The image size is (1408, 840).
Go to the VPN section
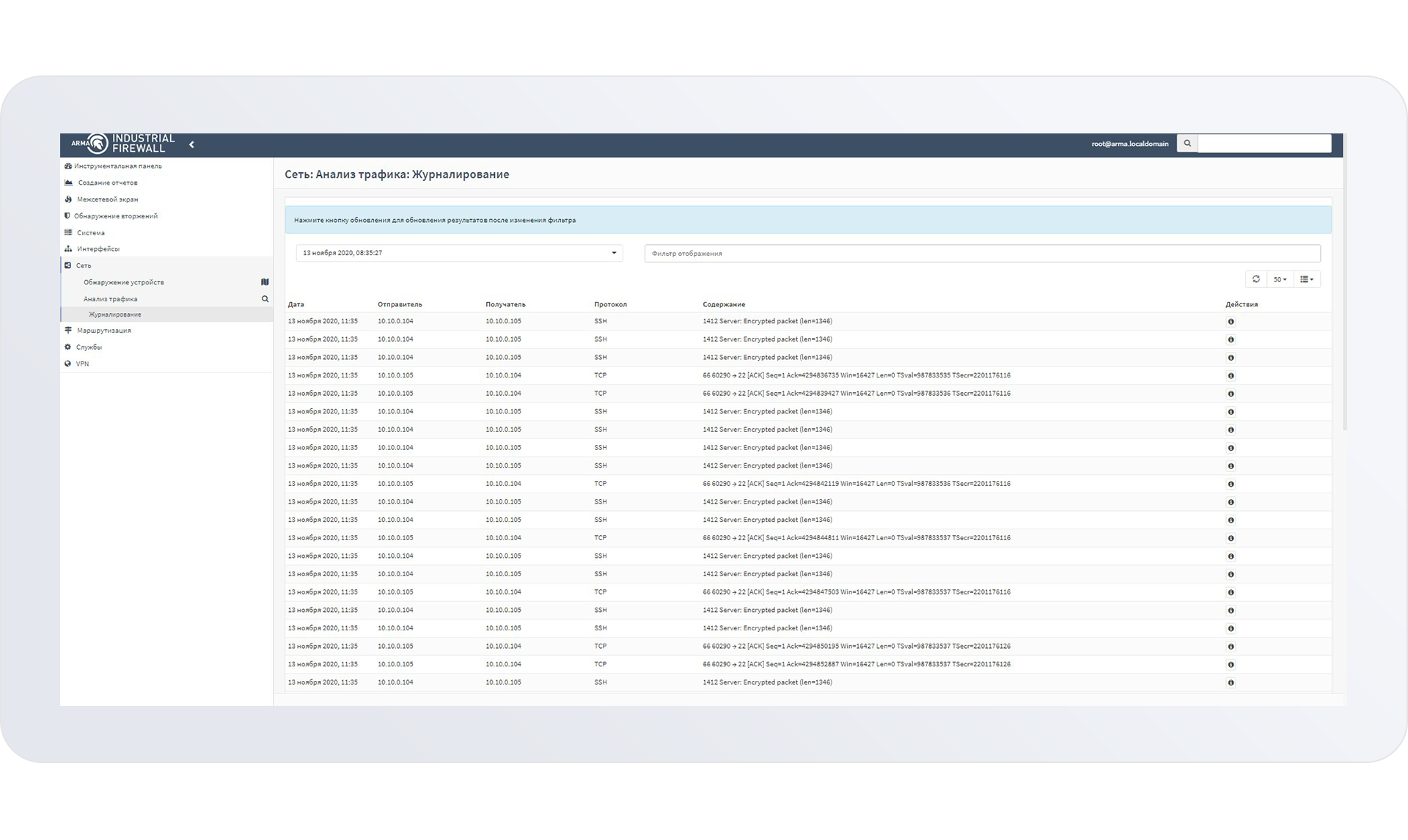coord(82,364)
